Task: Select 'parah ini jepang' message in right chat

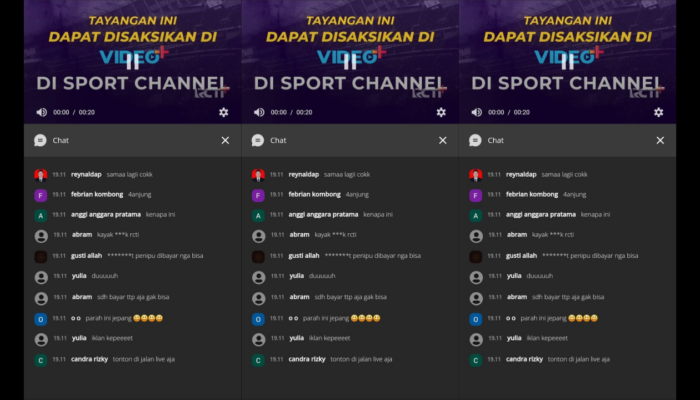Action: [559, 318]
